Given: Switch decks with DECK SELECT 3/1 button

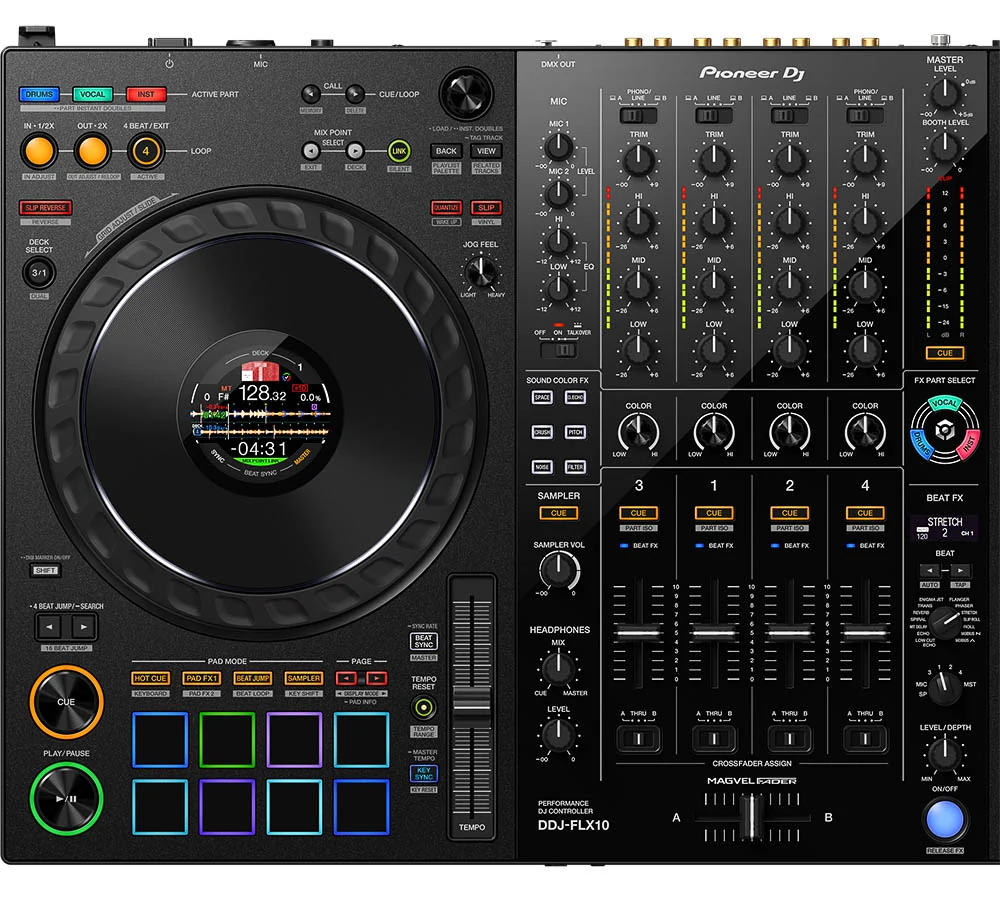Looking at the screenshot, I should click(x=39, y=273).
